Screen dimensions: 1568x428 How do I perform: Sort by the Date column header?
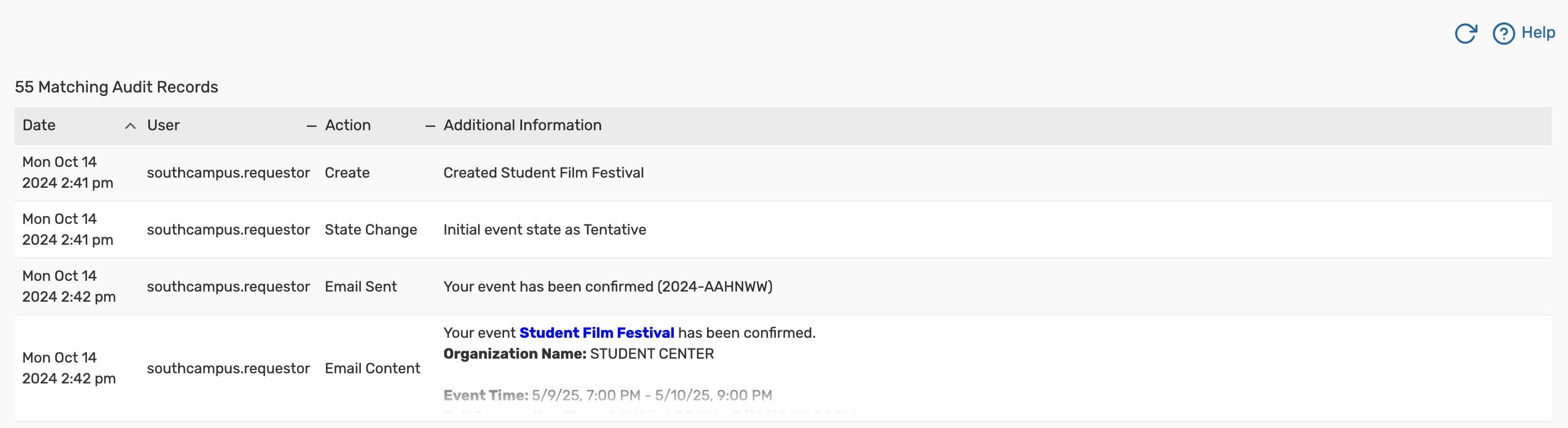39,125
